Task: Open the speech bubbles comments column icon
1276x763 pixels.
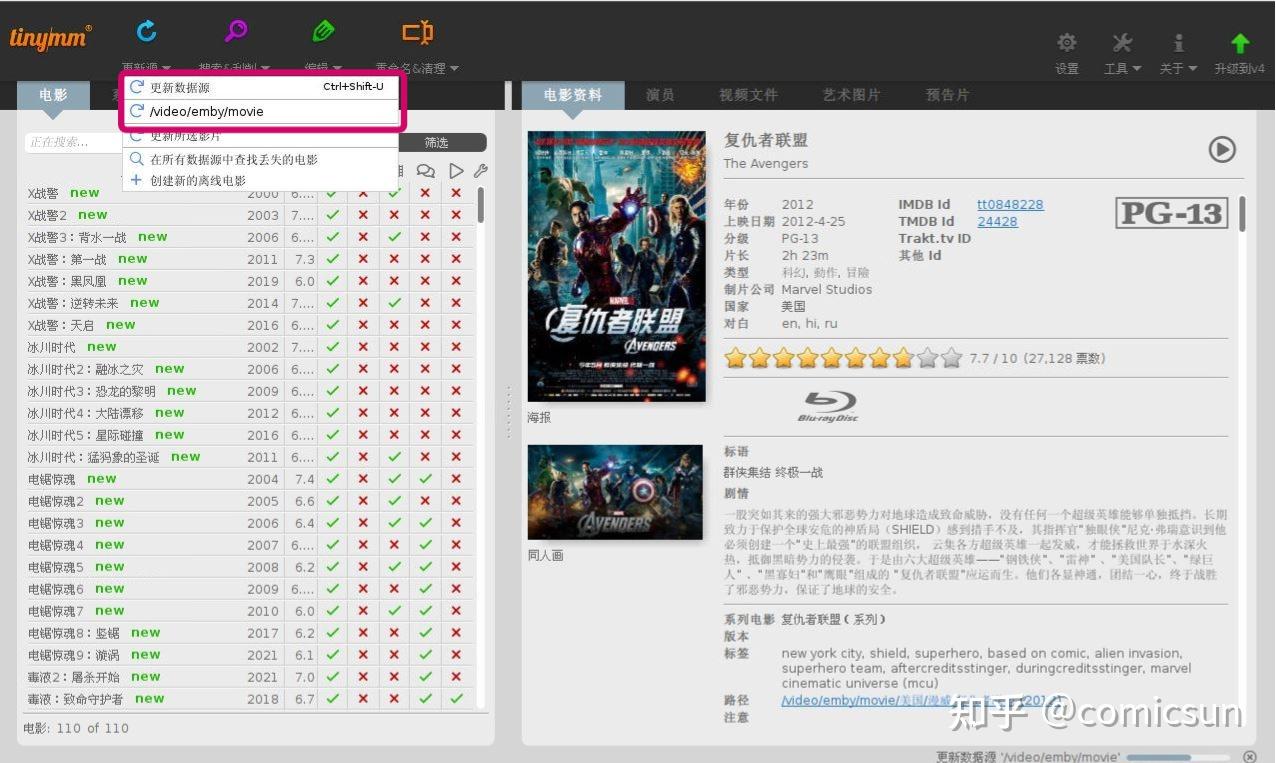Action: pyautogui.click(x=425, y=170)
